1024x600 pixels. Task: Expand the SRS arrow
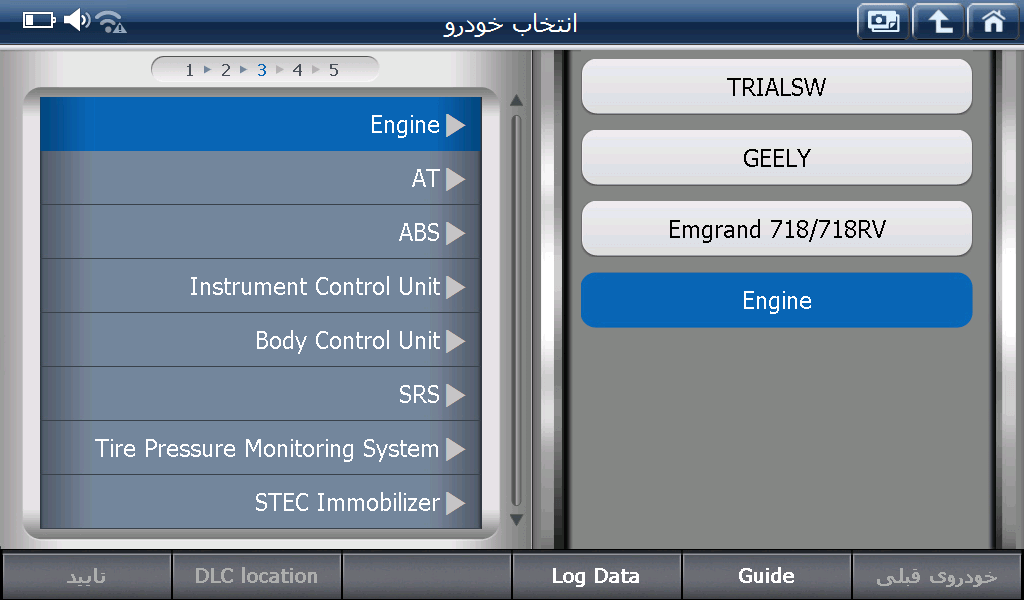coord(456,395)
